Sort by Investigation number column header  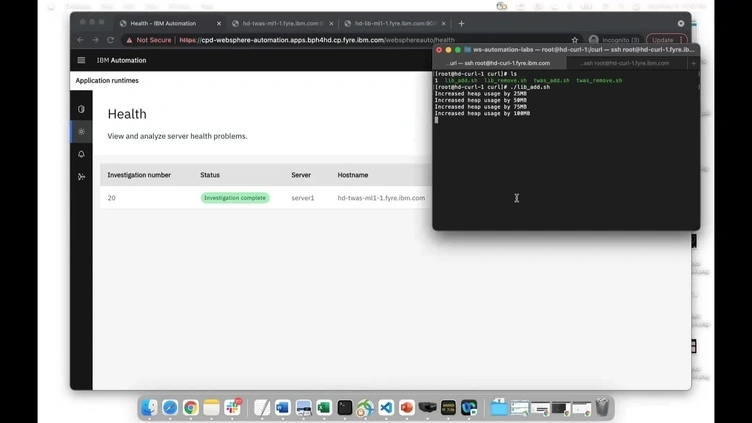coord(139,175)
